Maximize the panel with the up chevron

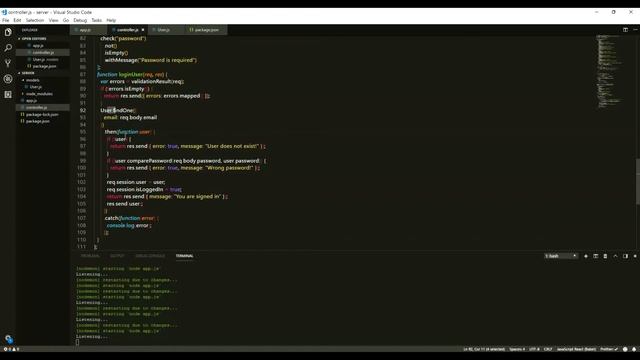(616, 256)
